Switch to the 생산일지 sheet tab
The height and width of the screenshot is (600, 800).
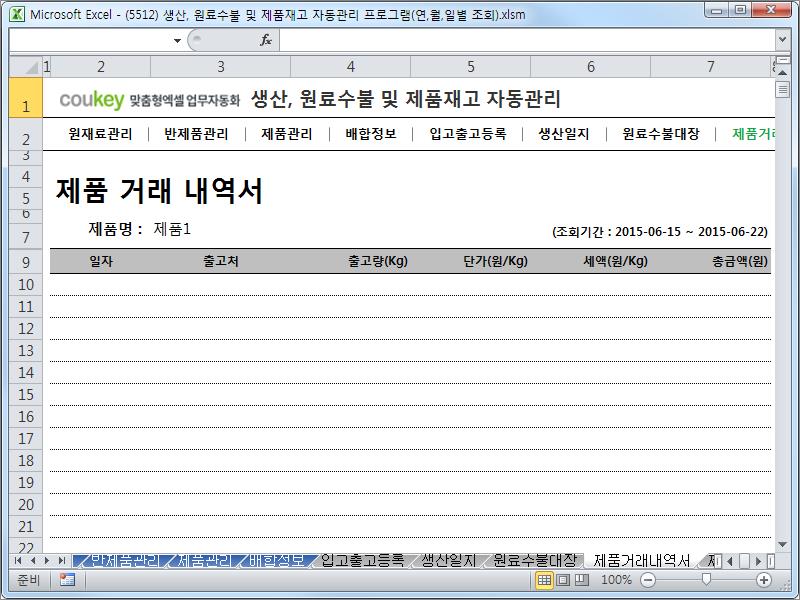(x=448, y=561)
